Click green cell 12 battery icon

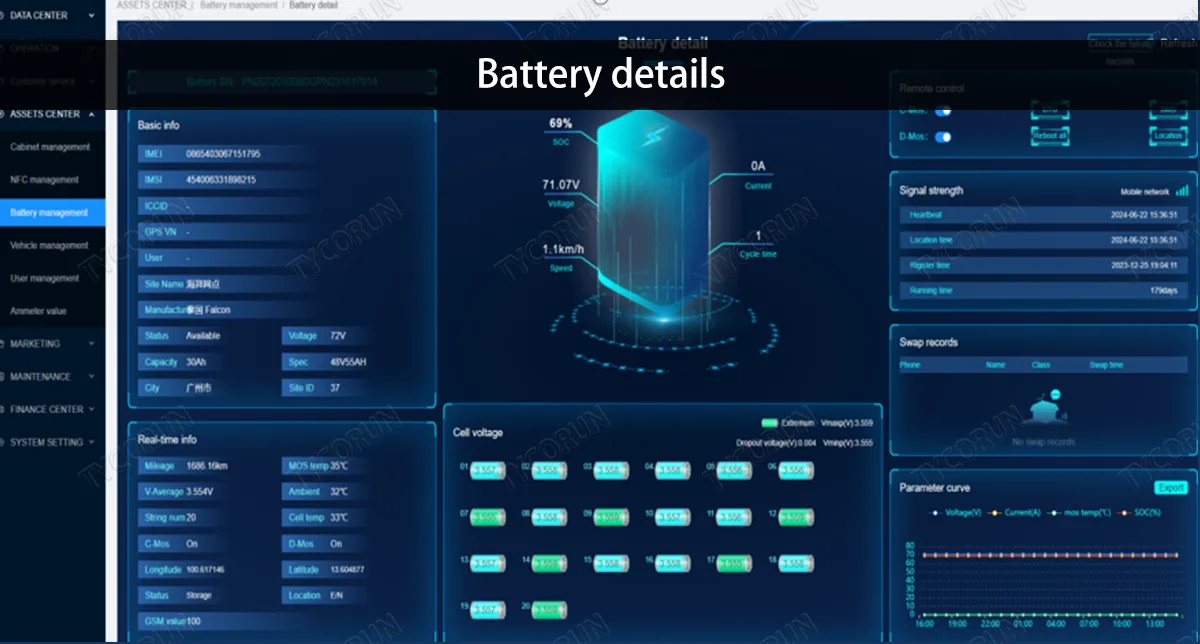(797, 516)
